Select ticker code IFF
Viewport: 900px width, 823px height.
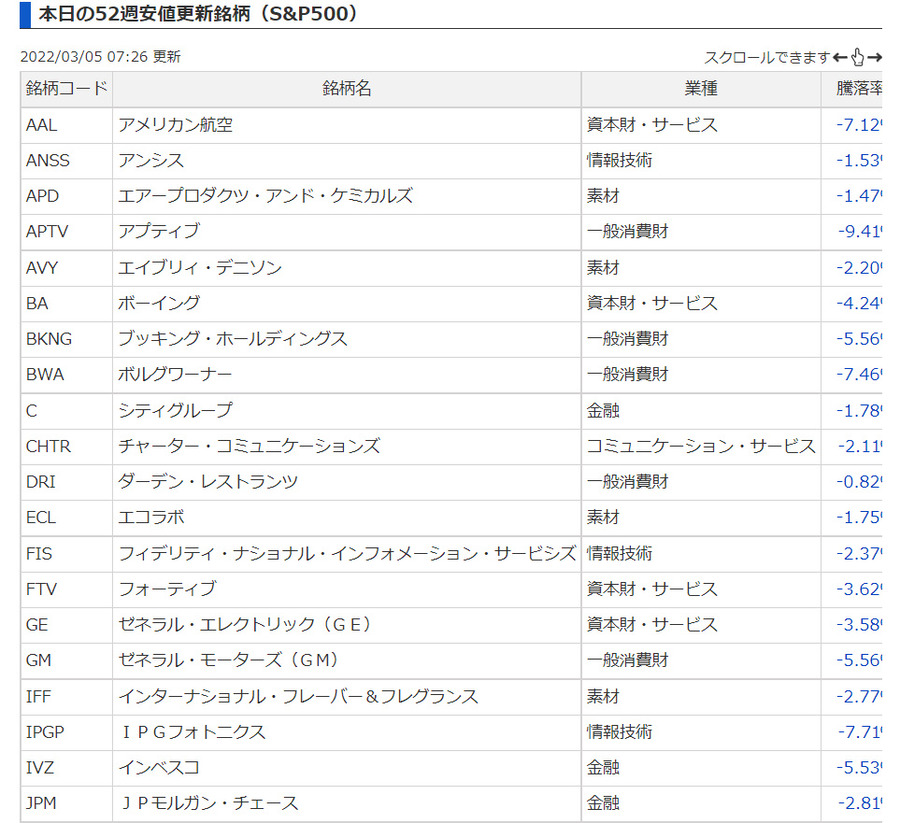(38, 697)
